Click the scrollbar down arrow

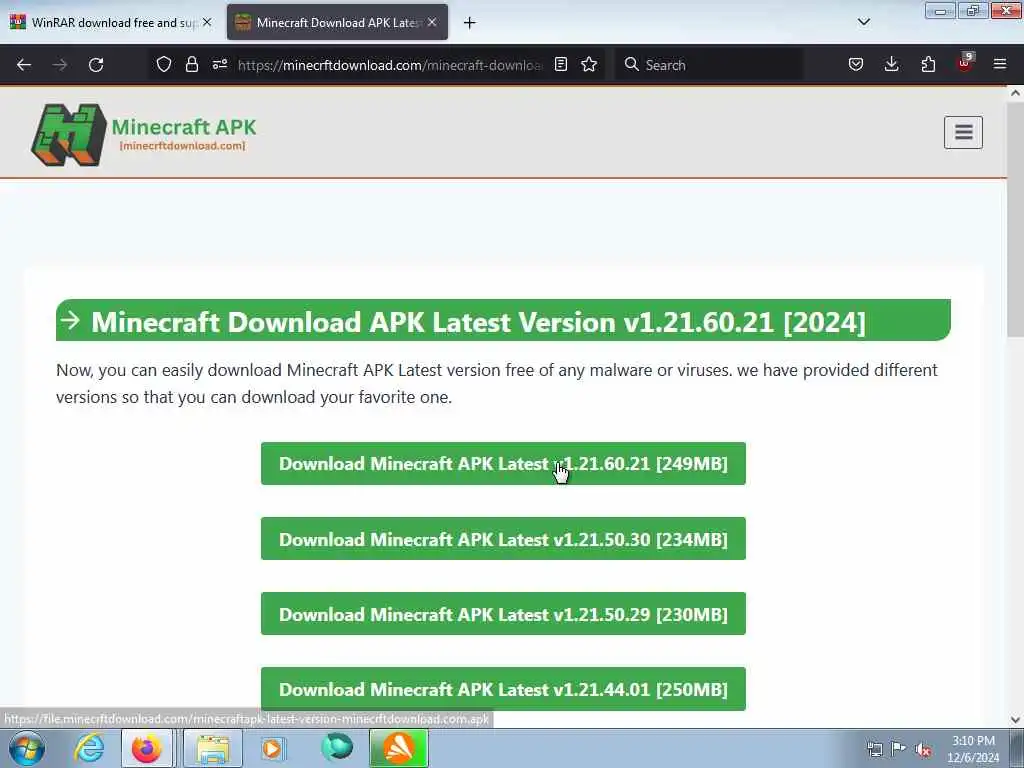1015,720
